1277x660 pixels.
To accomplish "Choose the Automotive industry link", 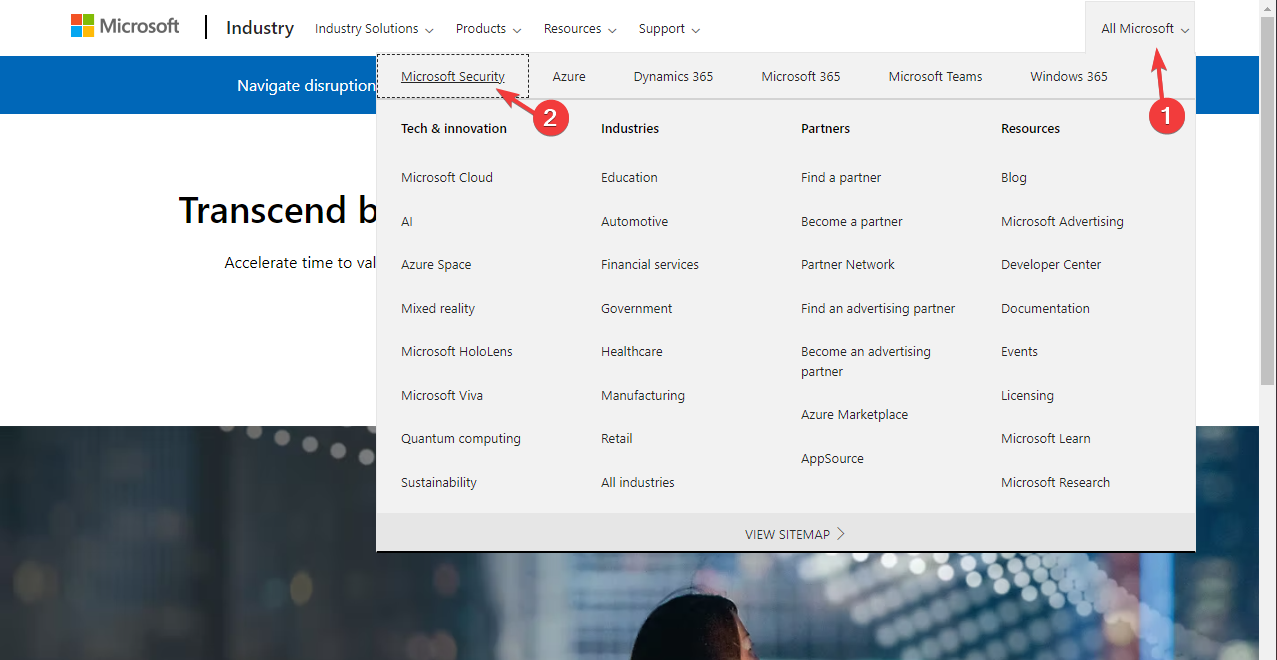I will click(x=634, y=222).
